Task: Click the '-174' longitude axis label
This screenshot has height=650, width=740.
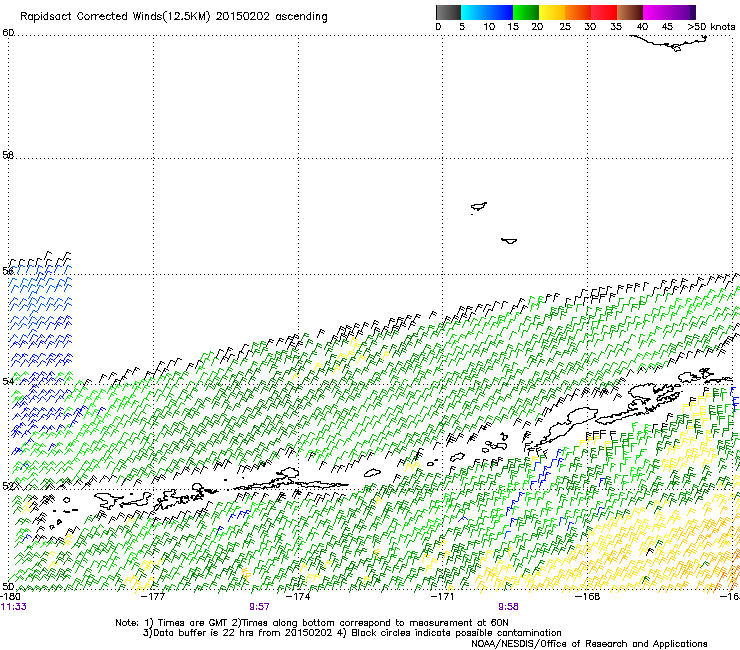Action: [x=298, y=596]
